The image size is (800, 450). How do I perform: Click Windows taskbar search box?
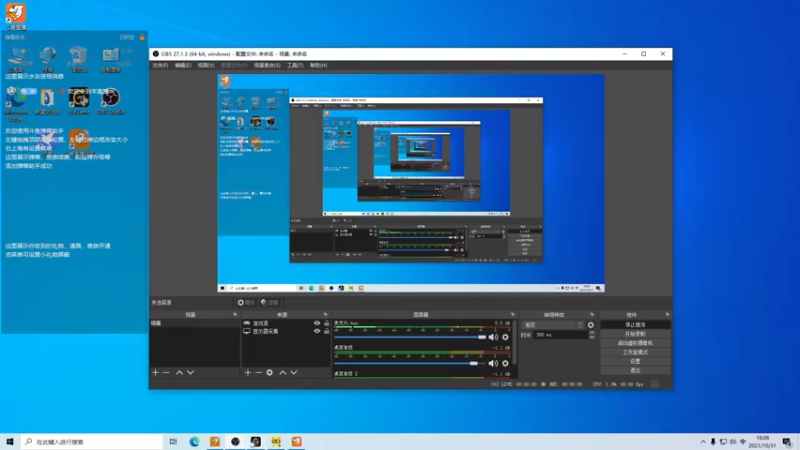point(92,442)
